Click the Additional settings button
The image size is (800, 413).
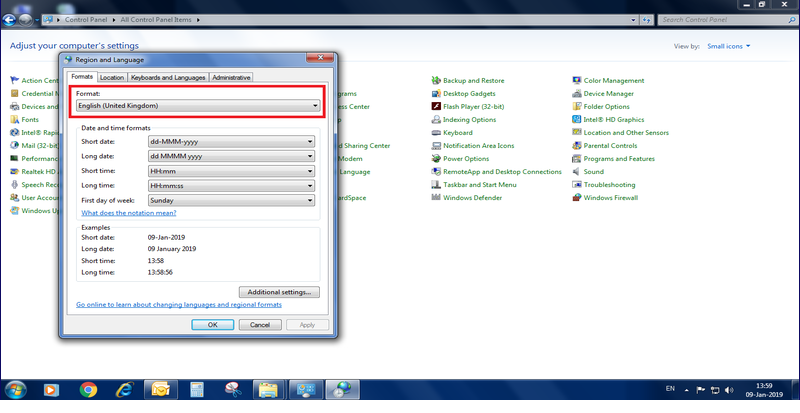tap(279, 292)
